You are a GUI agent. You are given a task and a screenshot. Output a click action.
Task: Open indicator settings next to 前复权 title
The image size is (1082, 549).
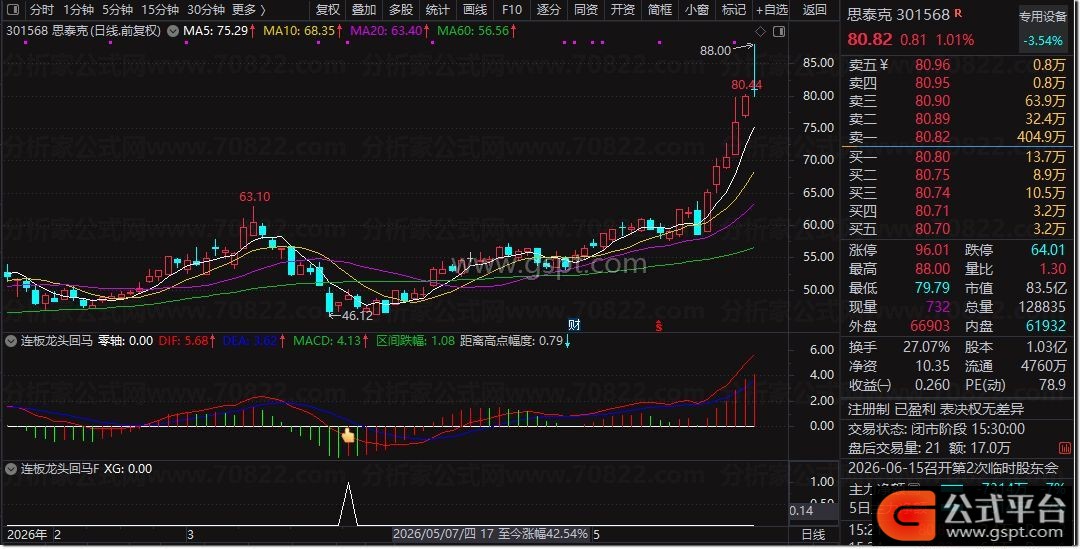coord(173,31)
